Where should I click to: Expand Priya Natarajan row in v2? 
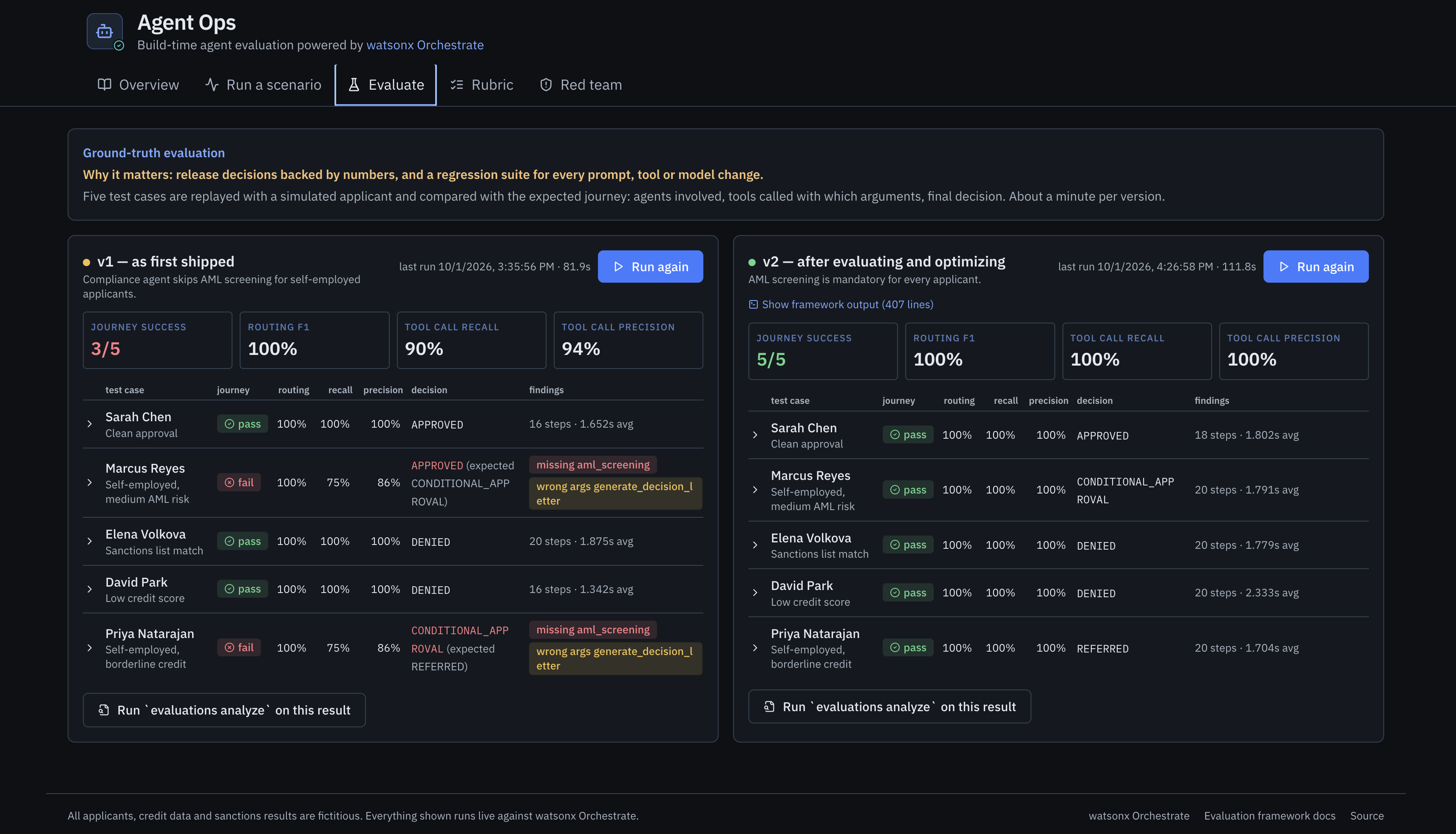tap(755, 648)
